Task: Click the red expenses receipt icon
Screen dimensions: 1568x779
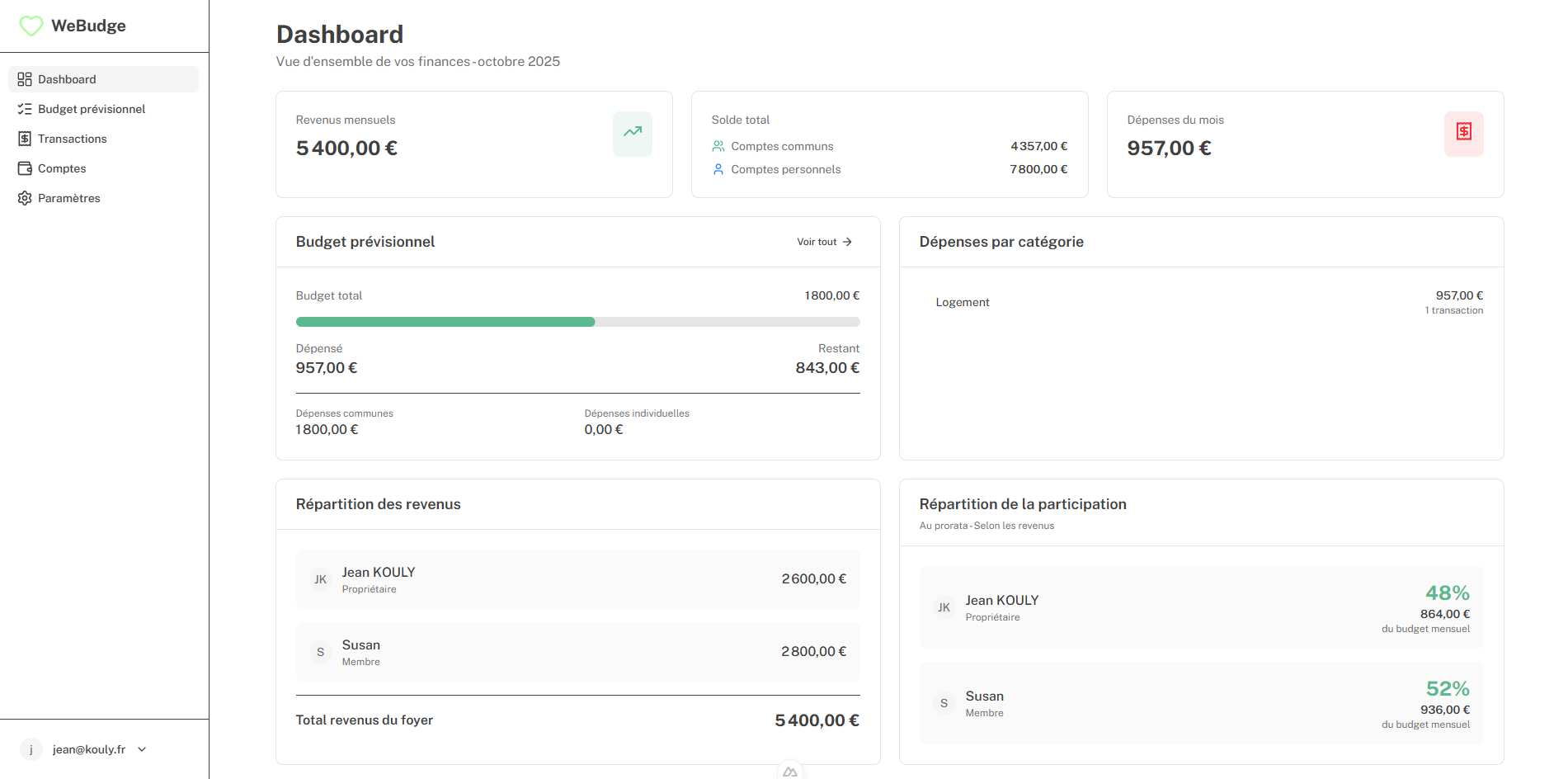Action: 1463,133
